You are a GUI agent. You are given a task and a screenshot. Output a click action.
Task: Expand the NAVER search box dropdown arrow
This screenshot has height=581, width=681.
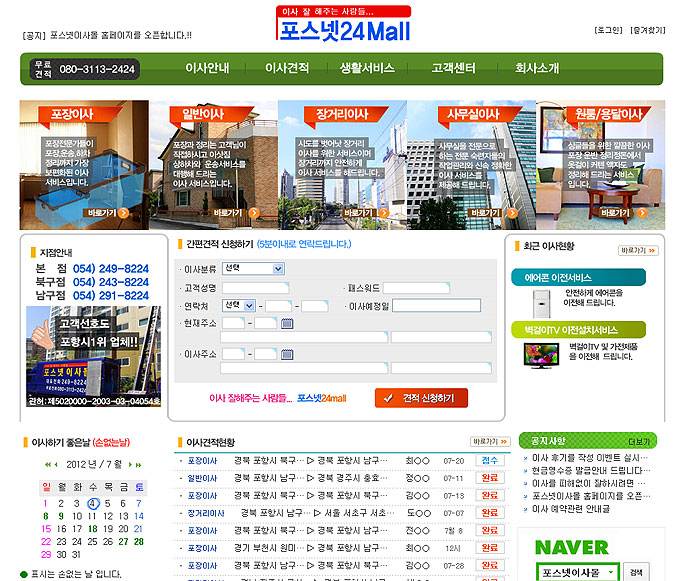[611, 572]
